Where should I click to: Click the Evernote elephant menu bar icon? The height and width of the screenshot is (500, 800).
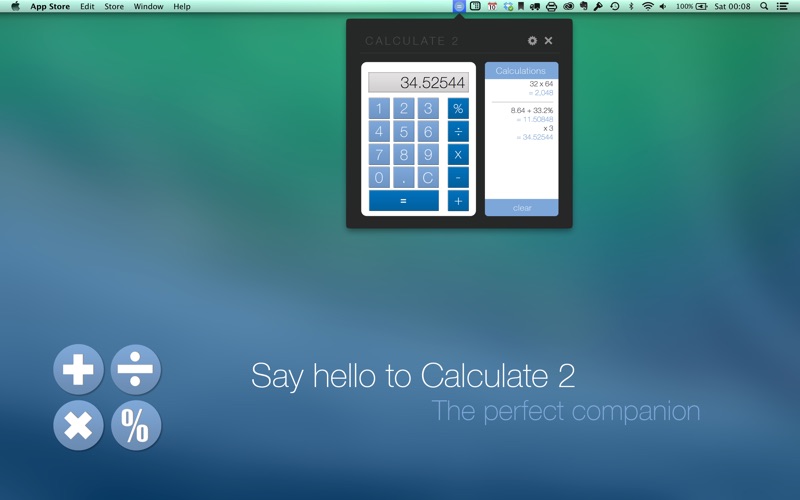(x=584, y=6)
